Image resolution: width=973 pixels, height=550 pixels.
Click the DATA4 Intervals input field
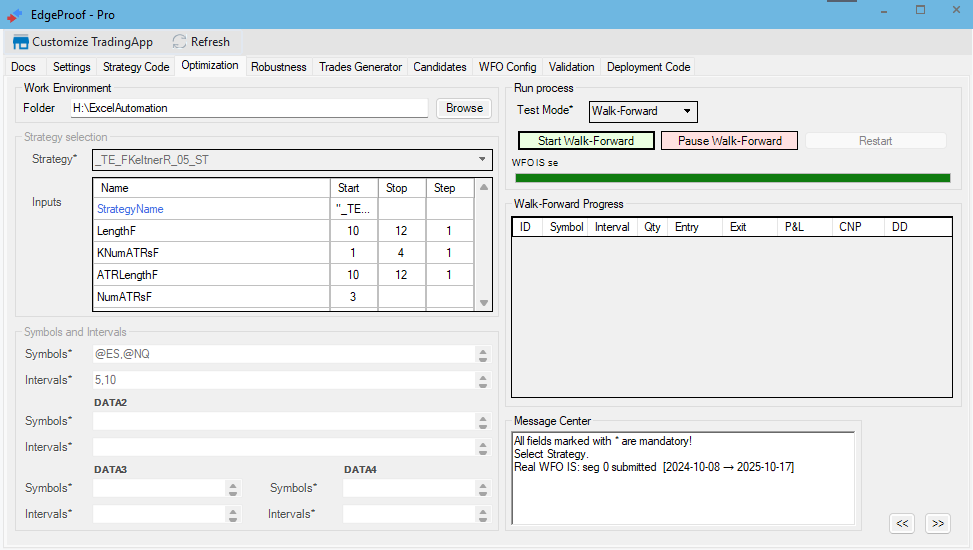coord(409,514)
